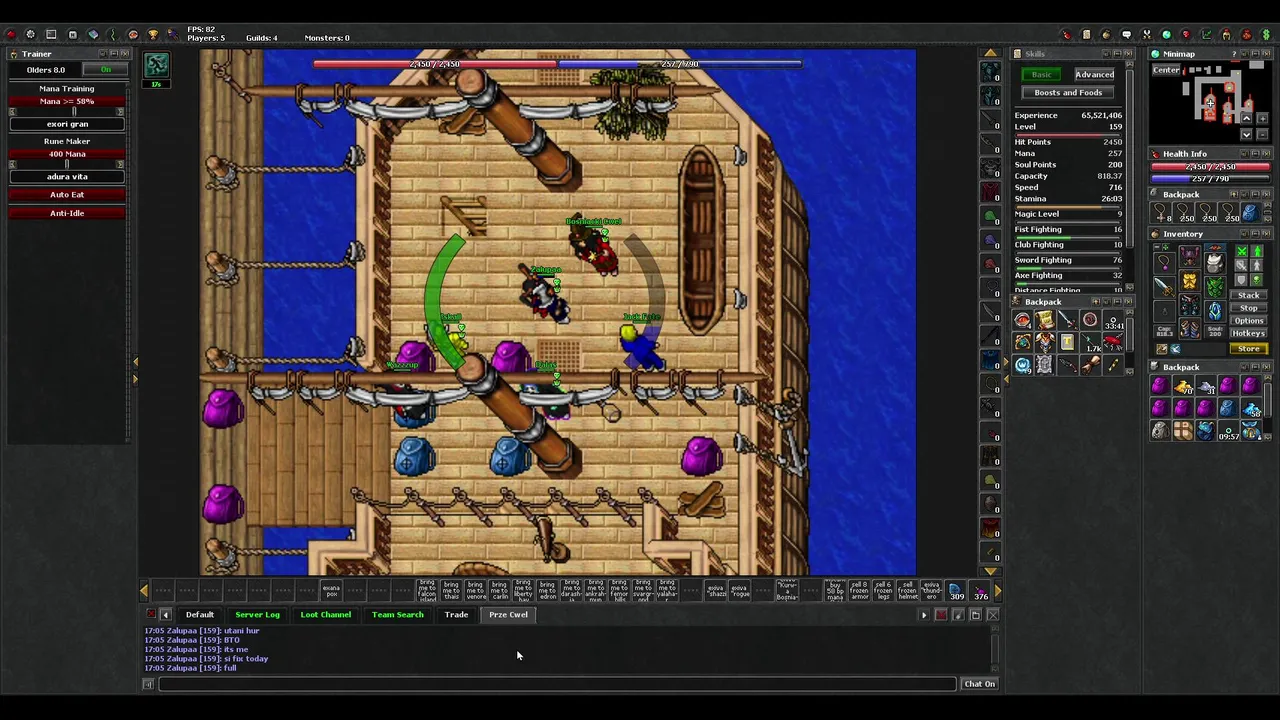Toggle the green chase mode icon in Inventory
Viewport: 1280px width, 720px height.
(1256, 250)
